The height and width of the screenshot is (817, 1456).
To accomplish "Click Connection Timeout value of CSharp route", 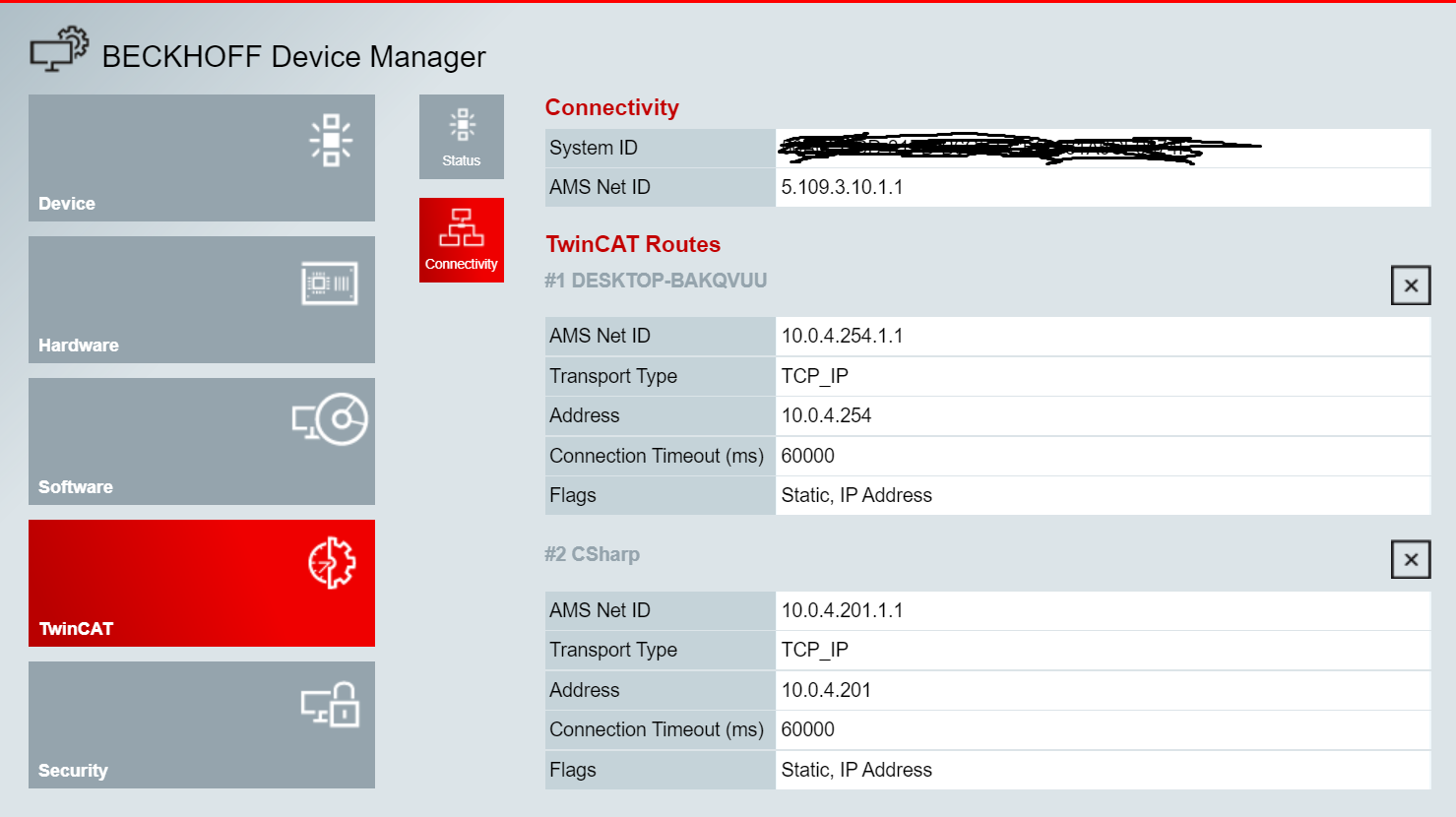I will (807, 729).
